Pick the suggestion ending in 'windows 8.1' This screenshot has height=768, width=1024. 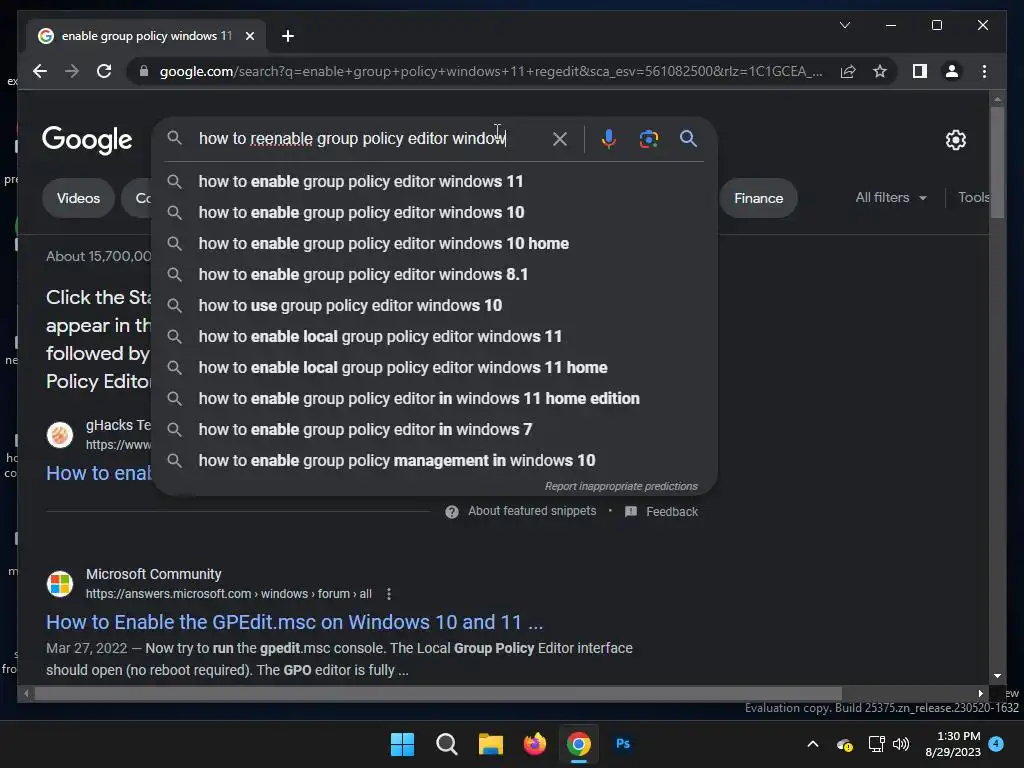(434, 274)
